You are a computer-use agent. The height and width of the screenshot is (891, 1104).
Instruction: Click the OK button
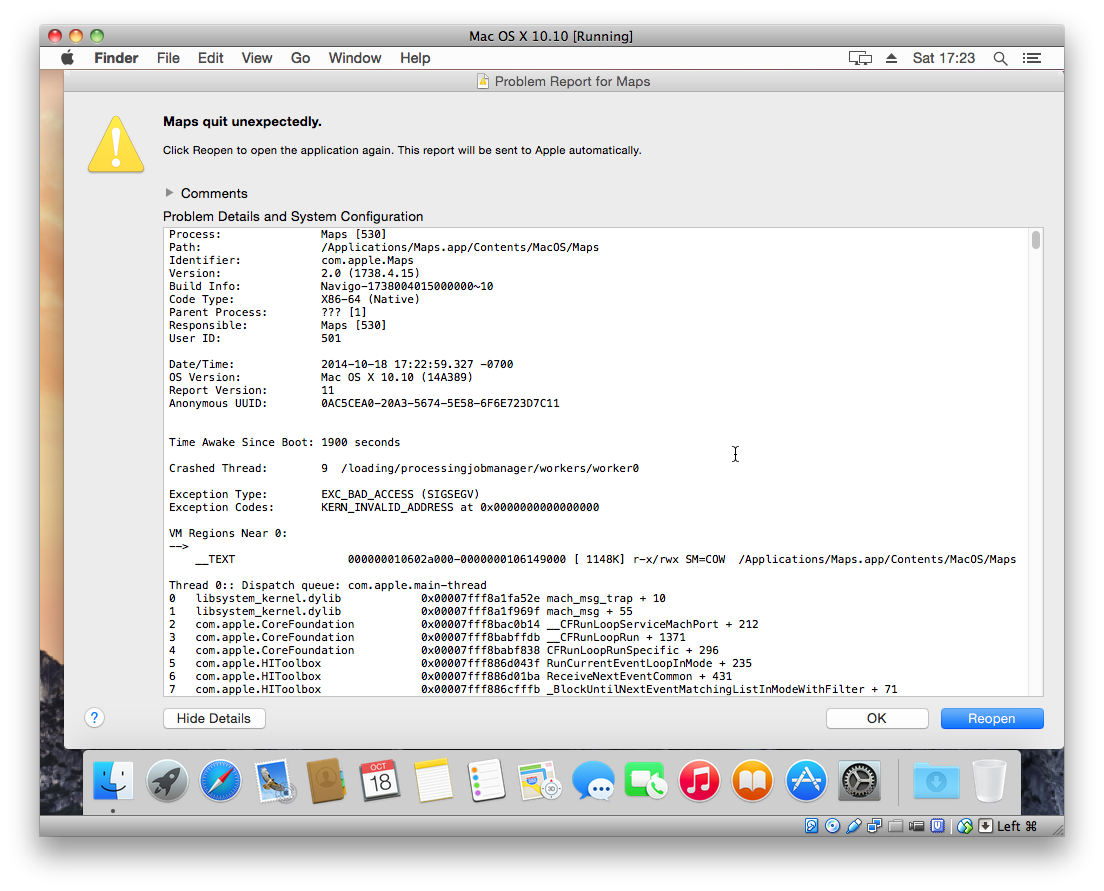point(877,718)
